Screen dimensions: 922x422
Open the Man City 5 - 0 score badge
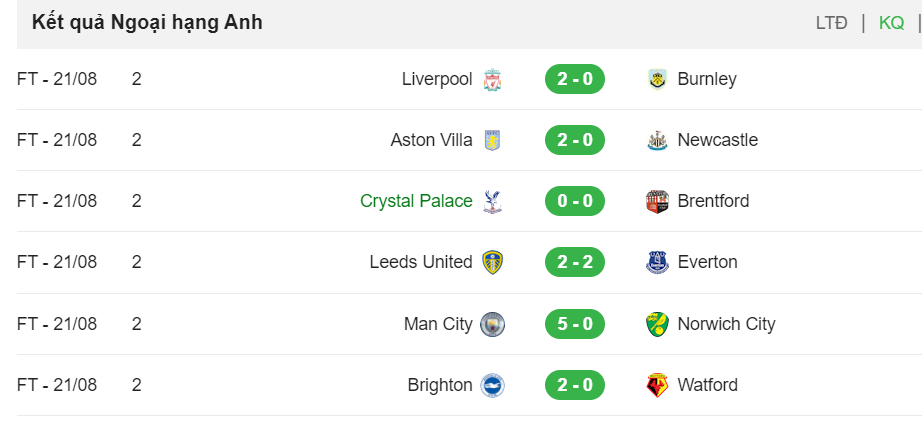(x=574, y=324)
